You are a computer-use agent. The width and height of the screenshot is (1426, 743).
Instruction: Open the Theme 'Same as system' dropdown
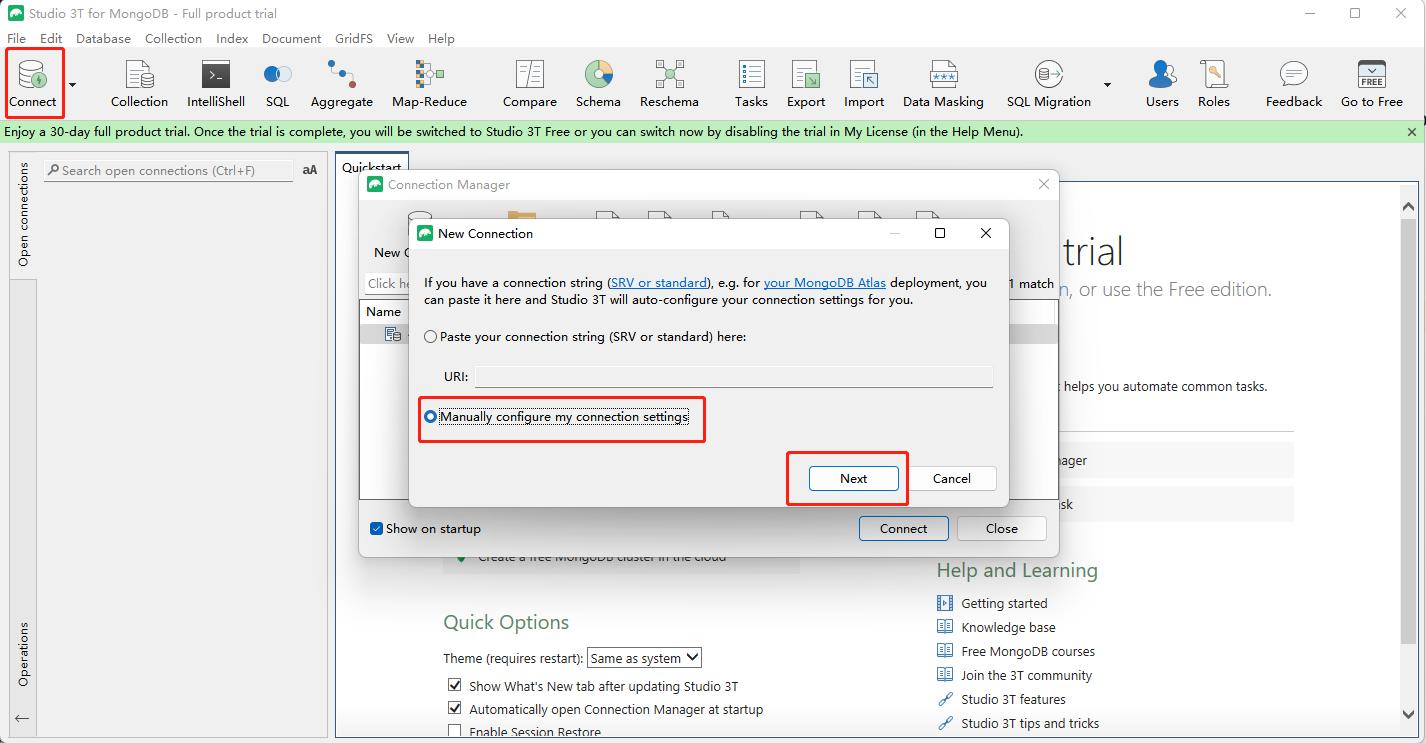tap(644, 658)
